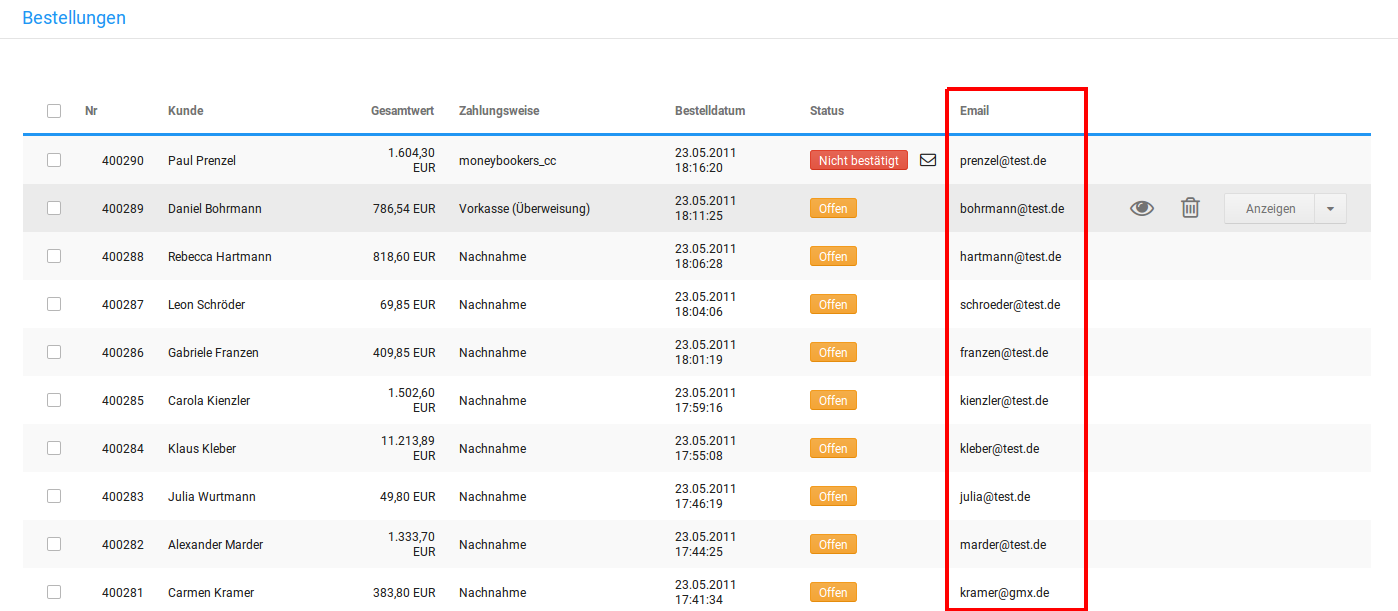Click the eye icon for order 400289

tap(1141, 208)
